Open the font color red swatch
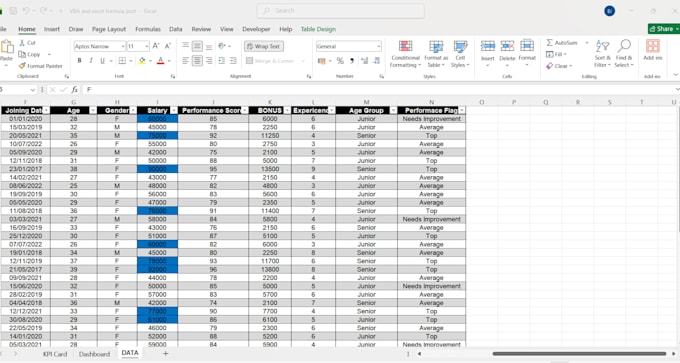 (x=160, y=61)
